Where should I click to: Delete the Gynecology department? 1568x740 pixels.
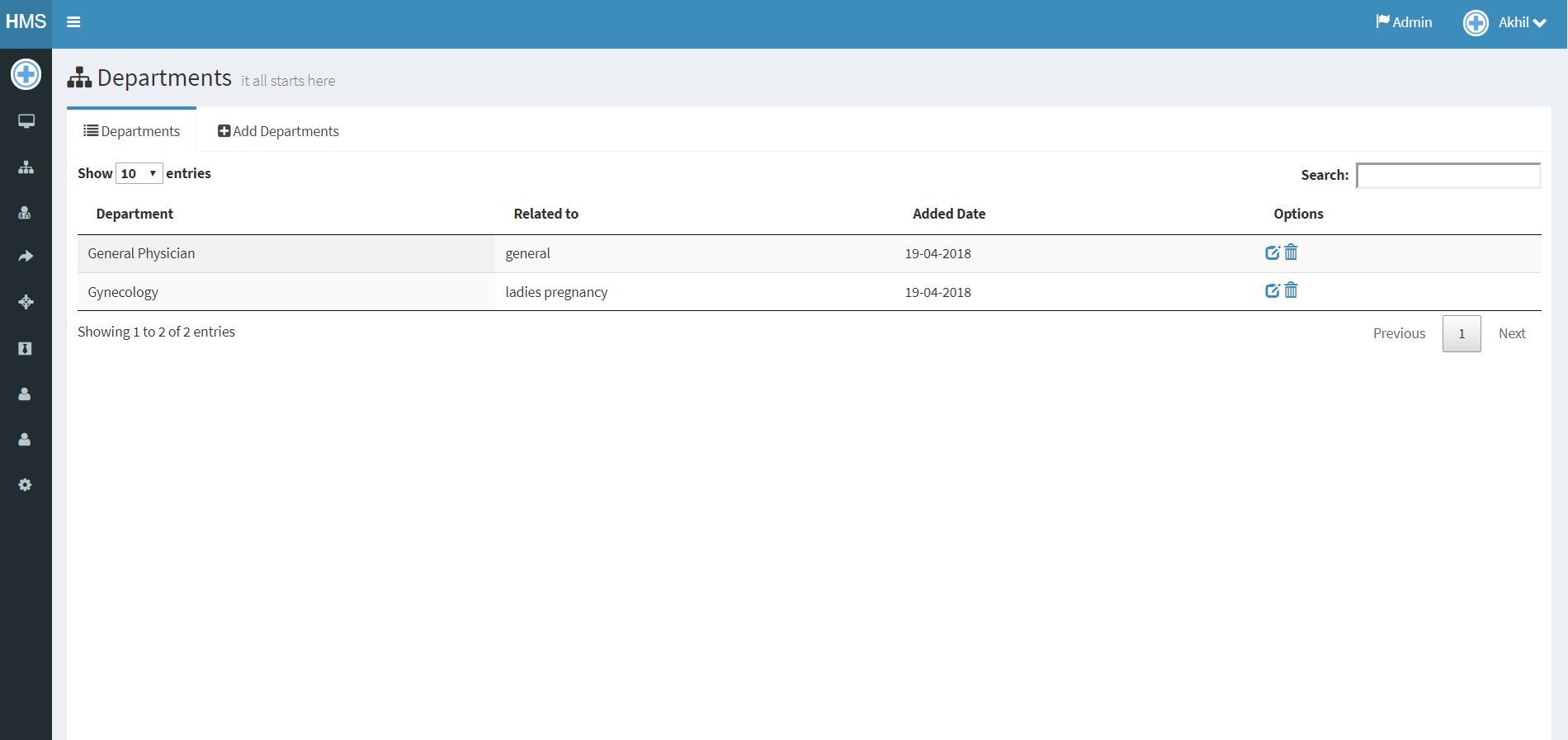click(x=1292, y=290)
